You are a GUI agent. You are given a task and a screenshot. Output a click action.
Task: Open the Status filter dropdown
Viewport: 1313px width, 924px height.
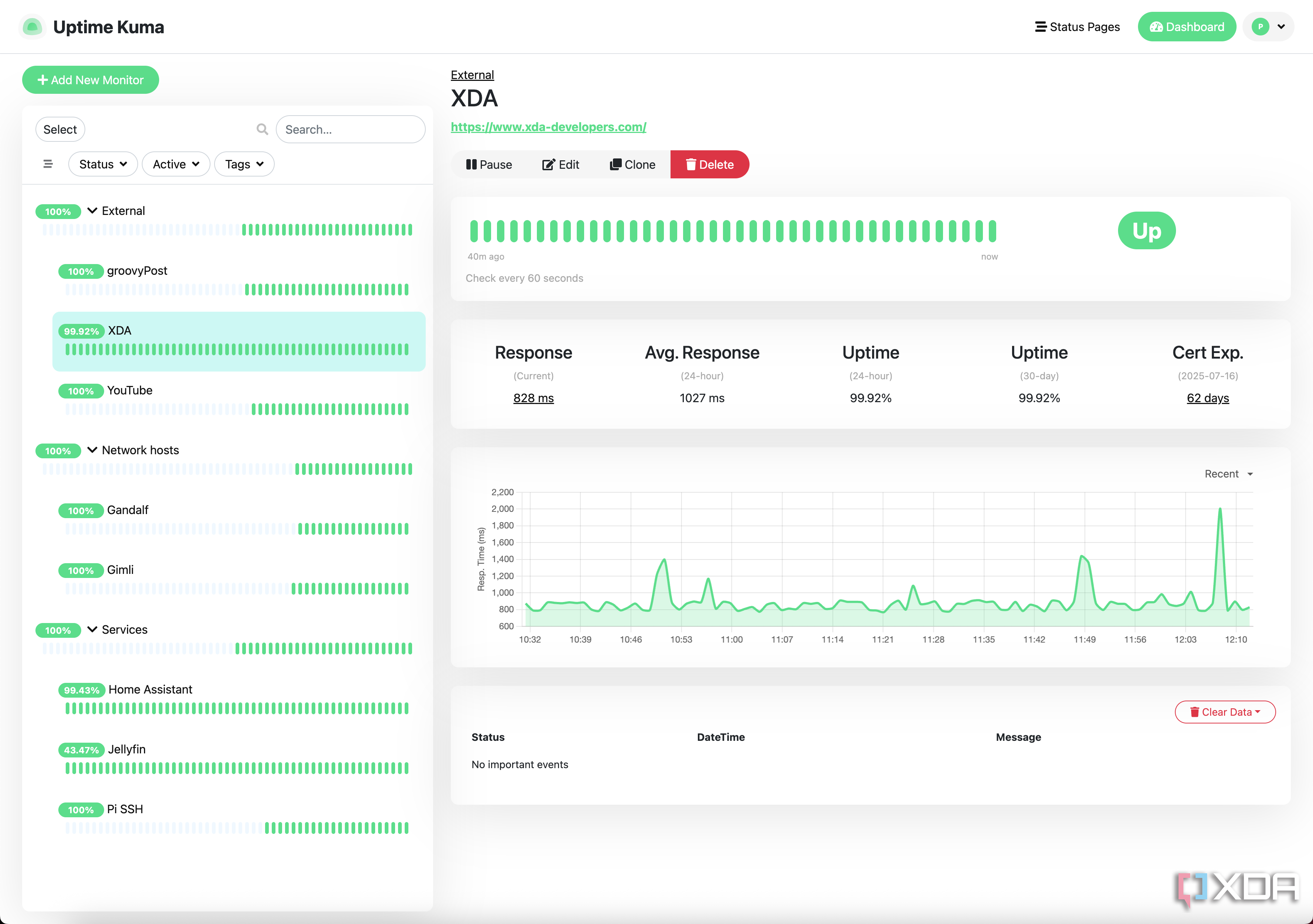103,164
